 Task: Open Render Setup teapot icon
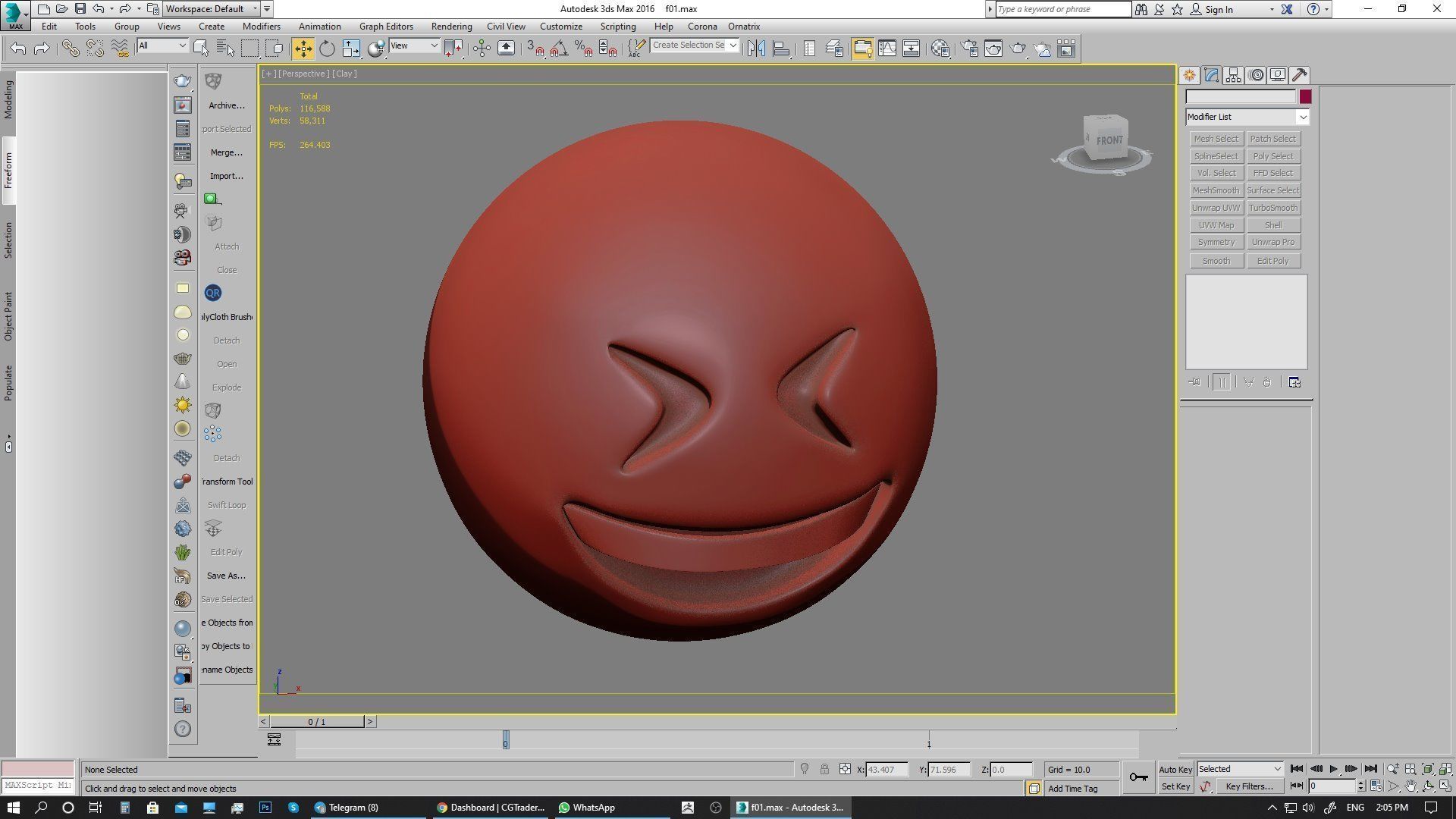coord(969,49)
